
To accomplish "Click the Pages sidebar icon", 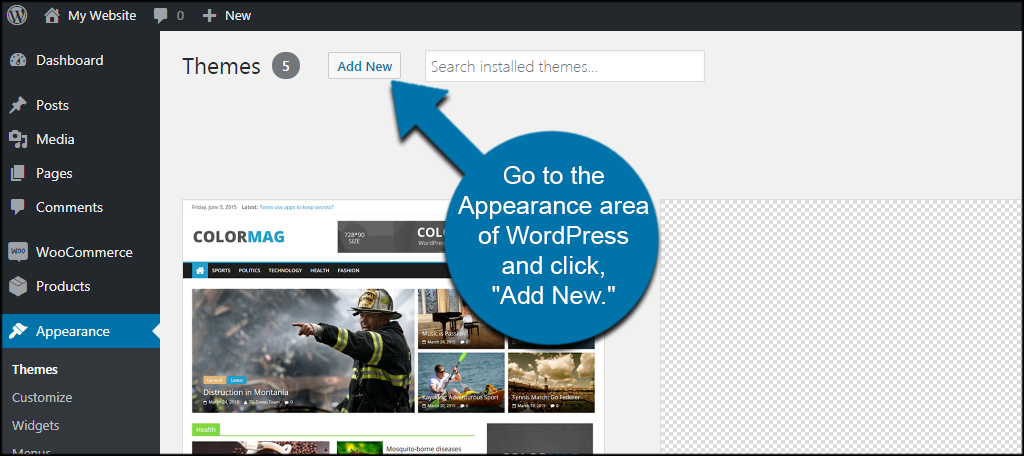I will tap(17, 173).
